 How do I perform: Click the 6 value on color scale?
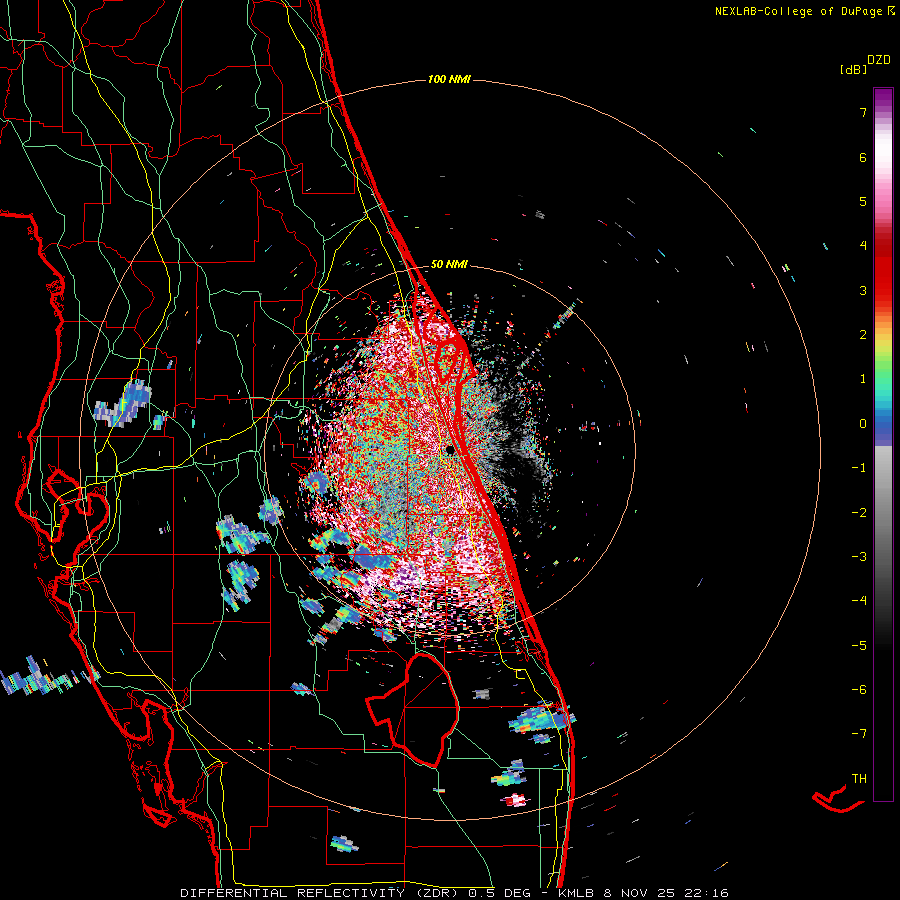pos(863,157)
